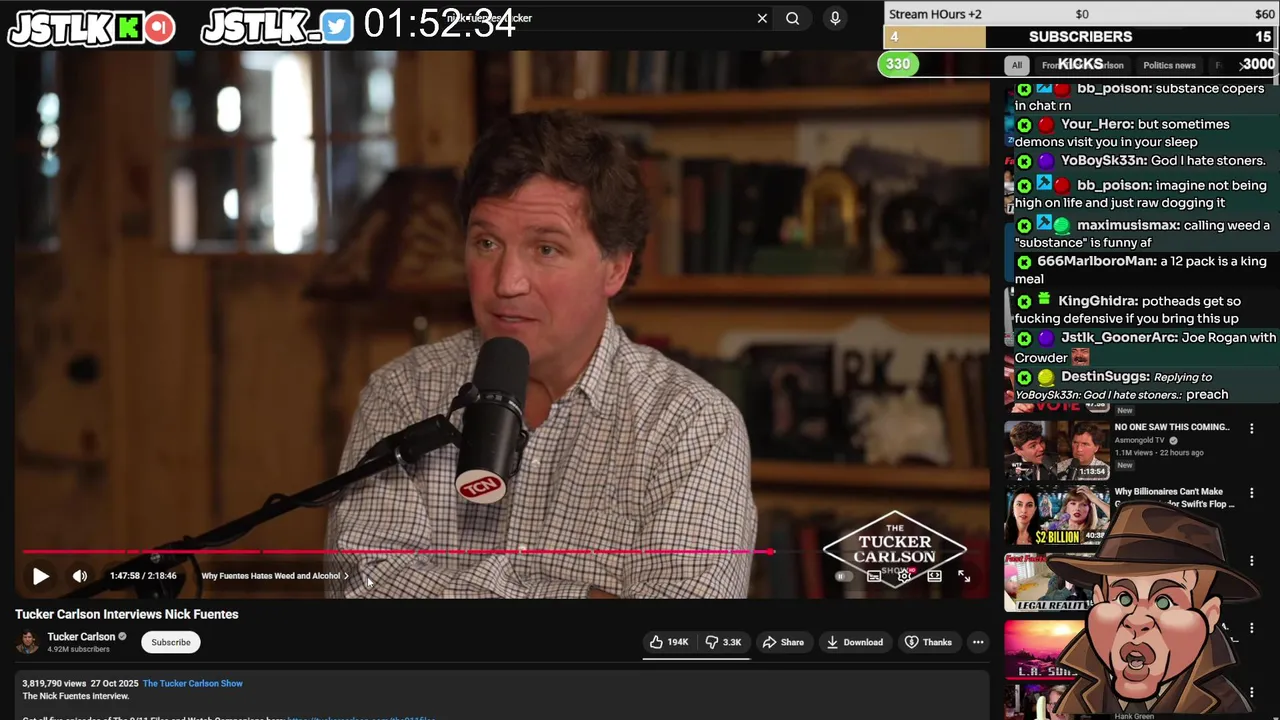Seek using the red video progress bar
This screenshot has width=1280, height=720.
click(x=398, y=551)
